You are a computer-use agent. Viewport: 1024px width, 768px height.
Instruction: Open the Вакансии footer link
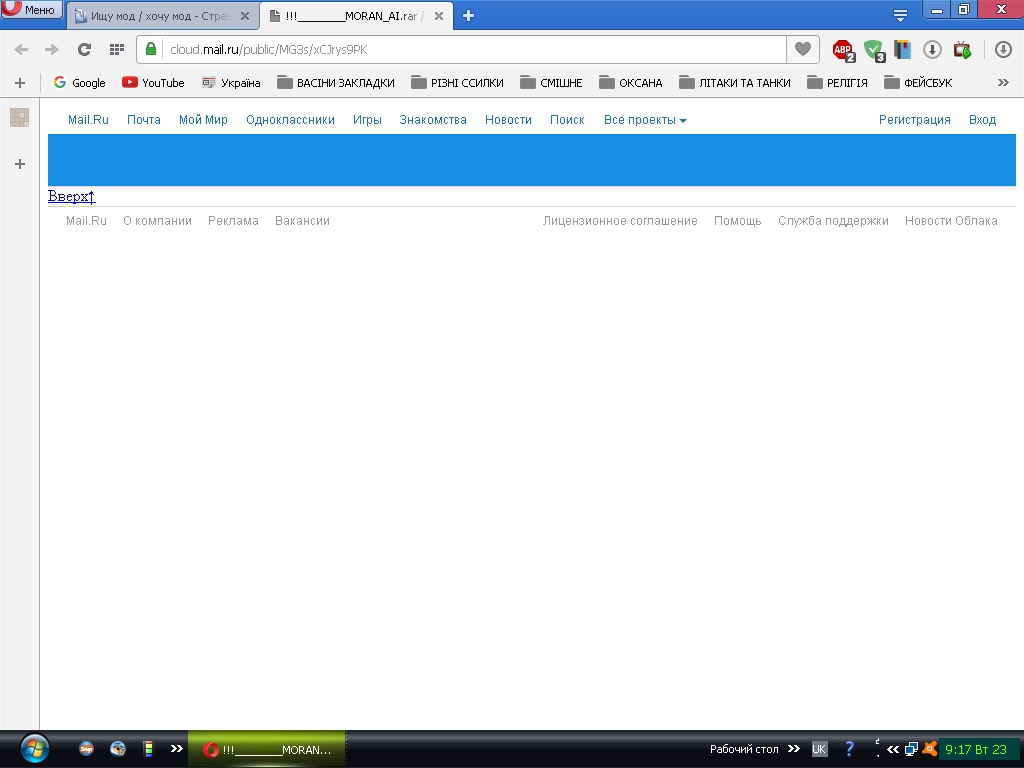pos(302,221)
